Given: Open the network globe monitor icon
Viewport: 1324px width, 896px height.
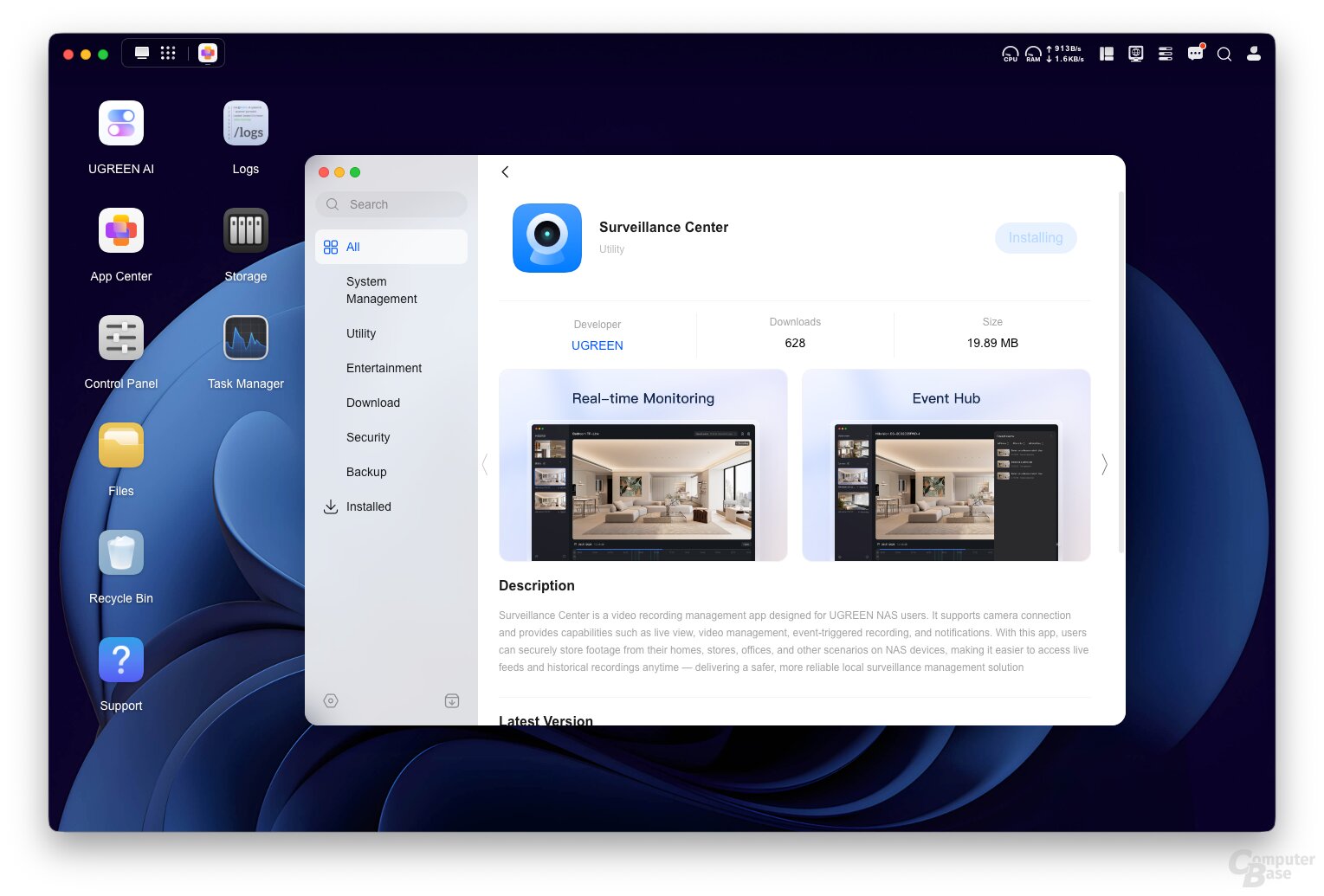Looking at the screenshot, I should (x=1136, y=54).
